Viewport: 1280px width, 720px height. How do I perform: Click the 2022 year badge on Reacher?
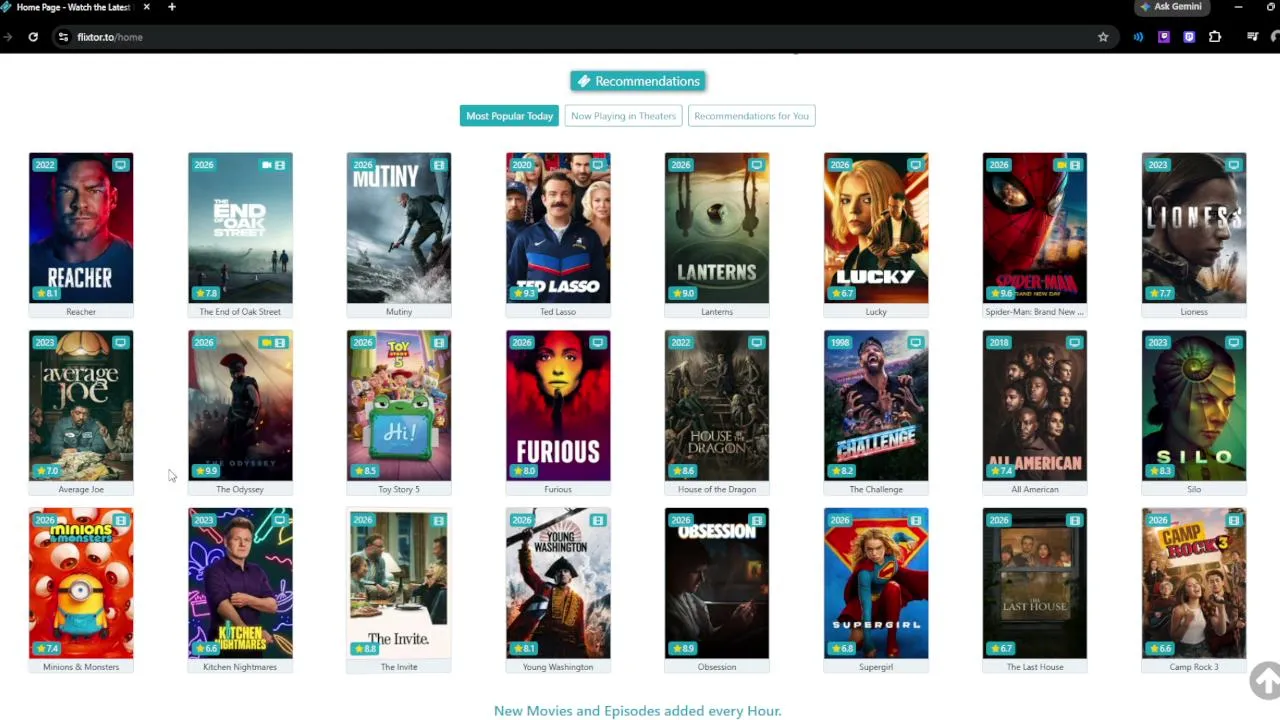[45, 165]
